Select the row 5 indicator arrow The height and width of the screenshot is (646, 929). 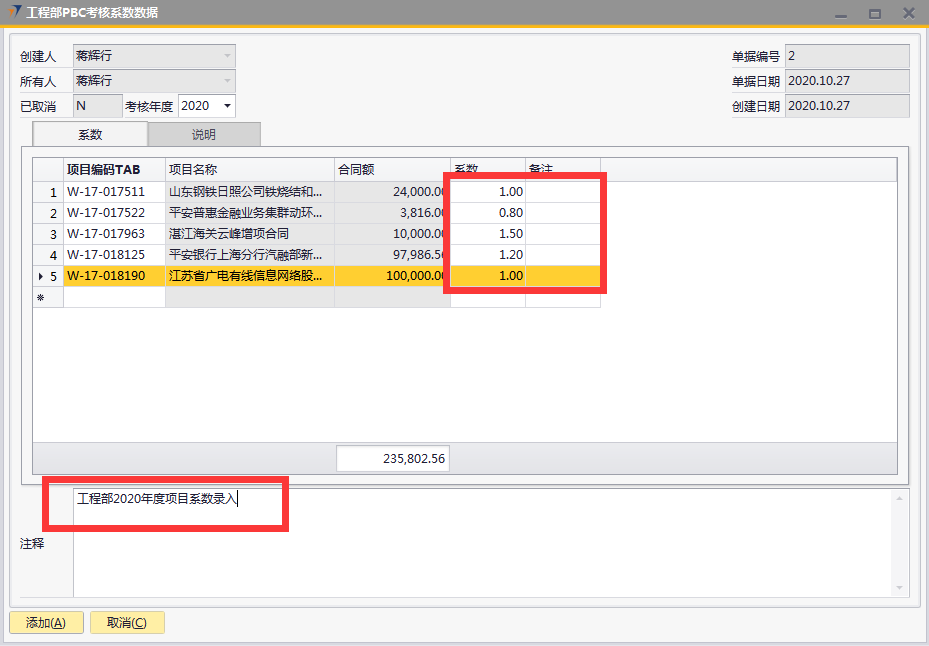point(41,276)
